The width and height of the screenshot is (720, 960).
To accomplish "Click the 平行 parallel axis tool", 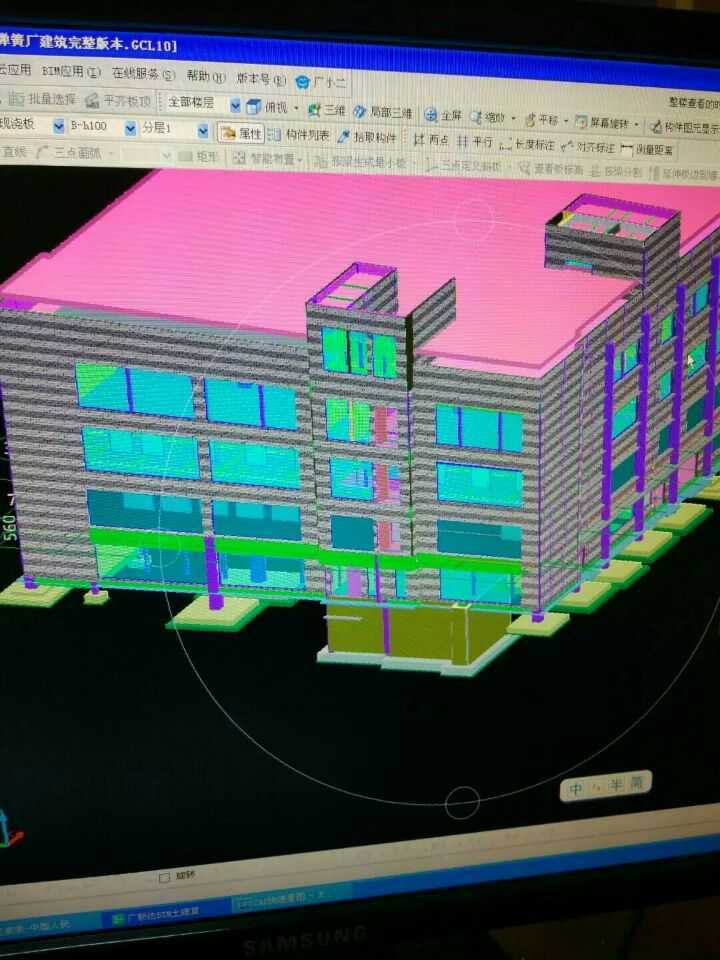I will pos(475,142).
